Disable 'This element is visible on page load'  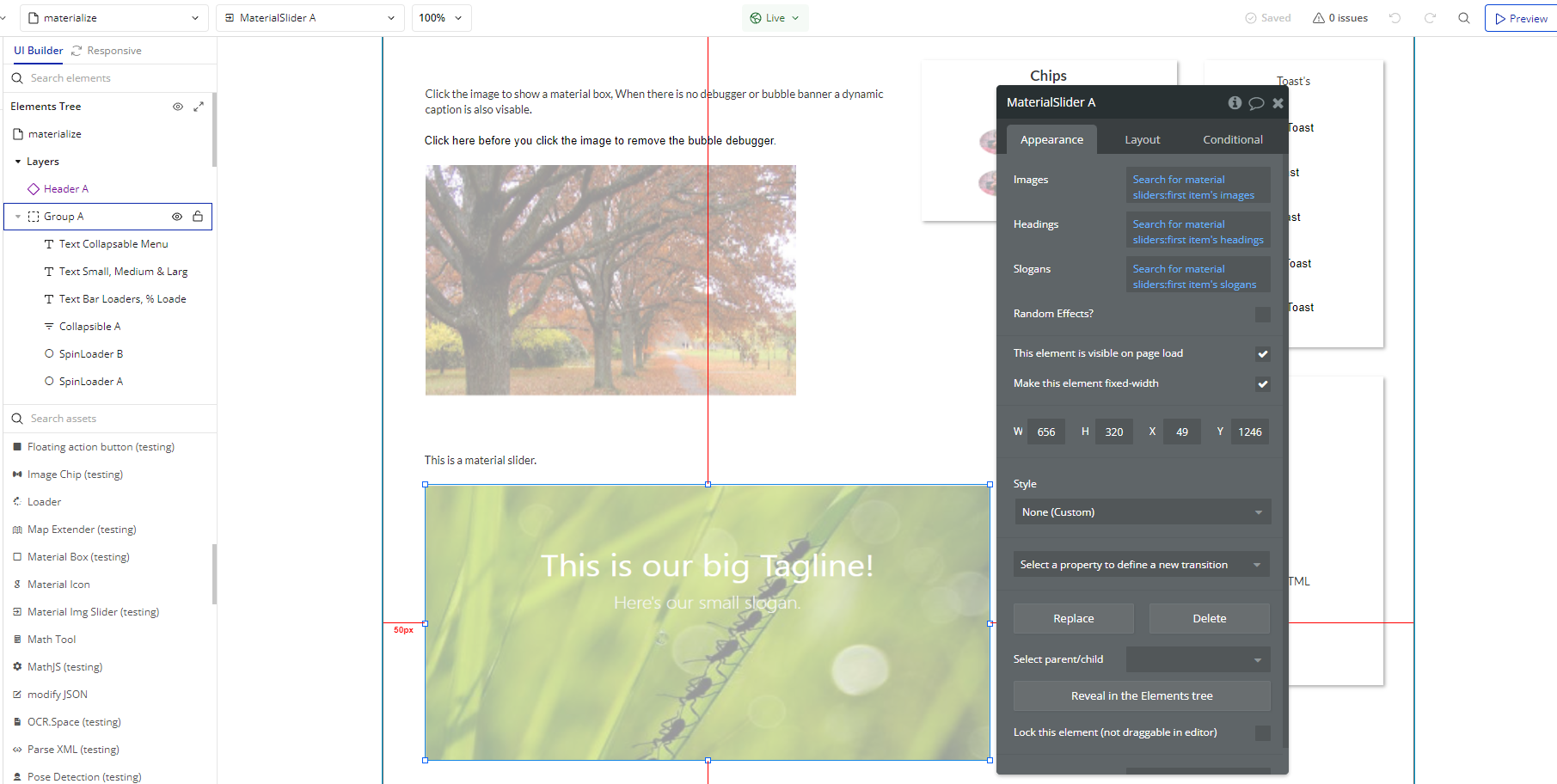click(x=1262, y=353)
